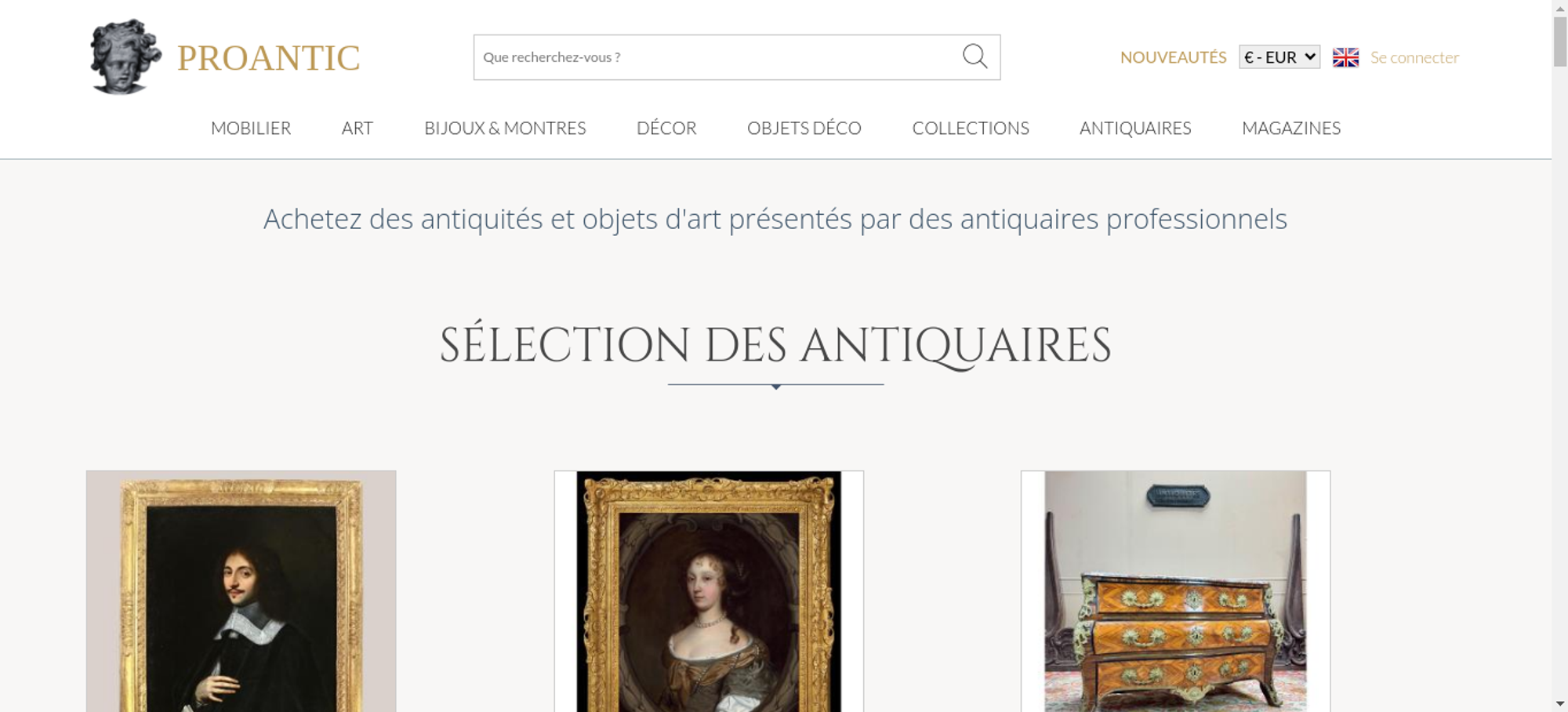Screen dimensions: 1568x712
Task: Open the portrait of lady thumbnail
Action: coord(709,591)
